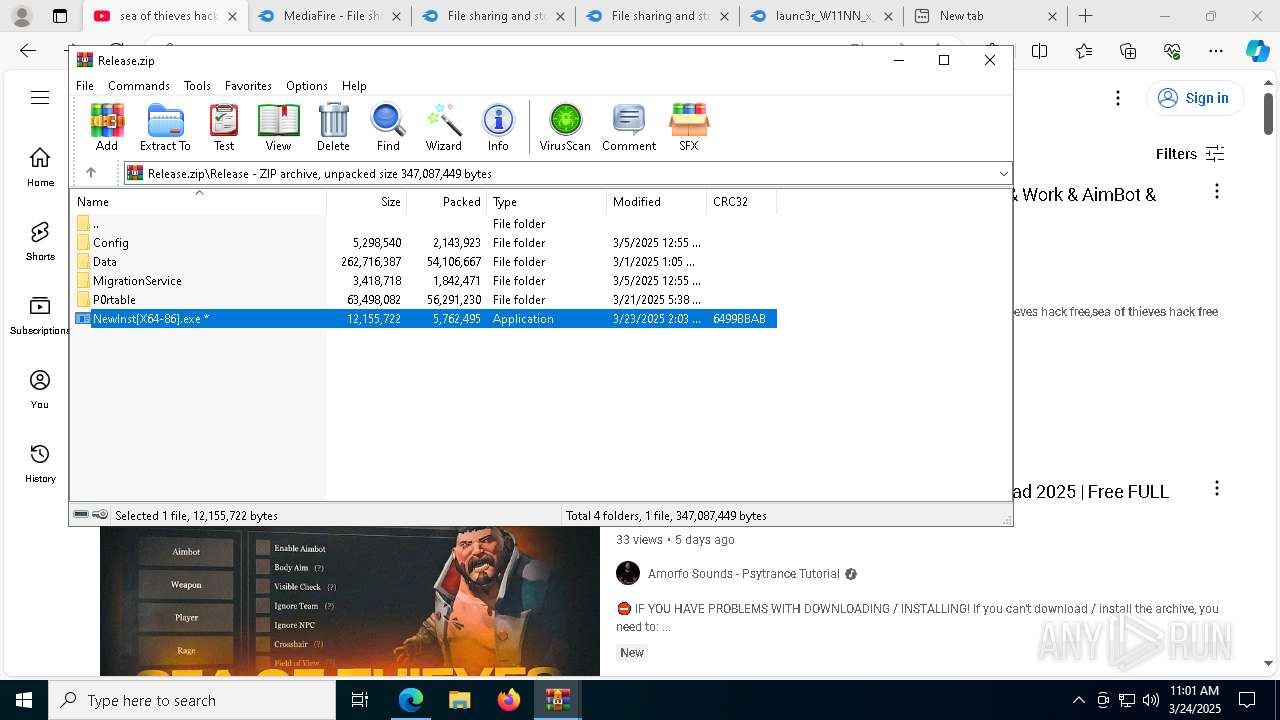Select the MigrationService folder row

[425, 281]
